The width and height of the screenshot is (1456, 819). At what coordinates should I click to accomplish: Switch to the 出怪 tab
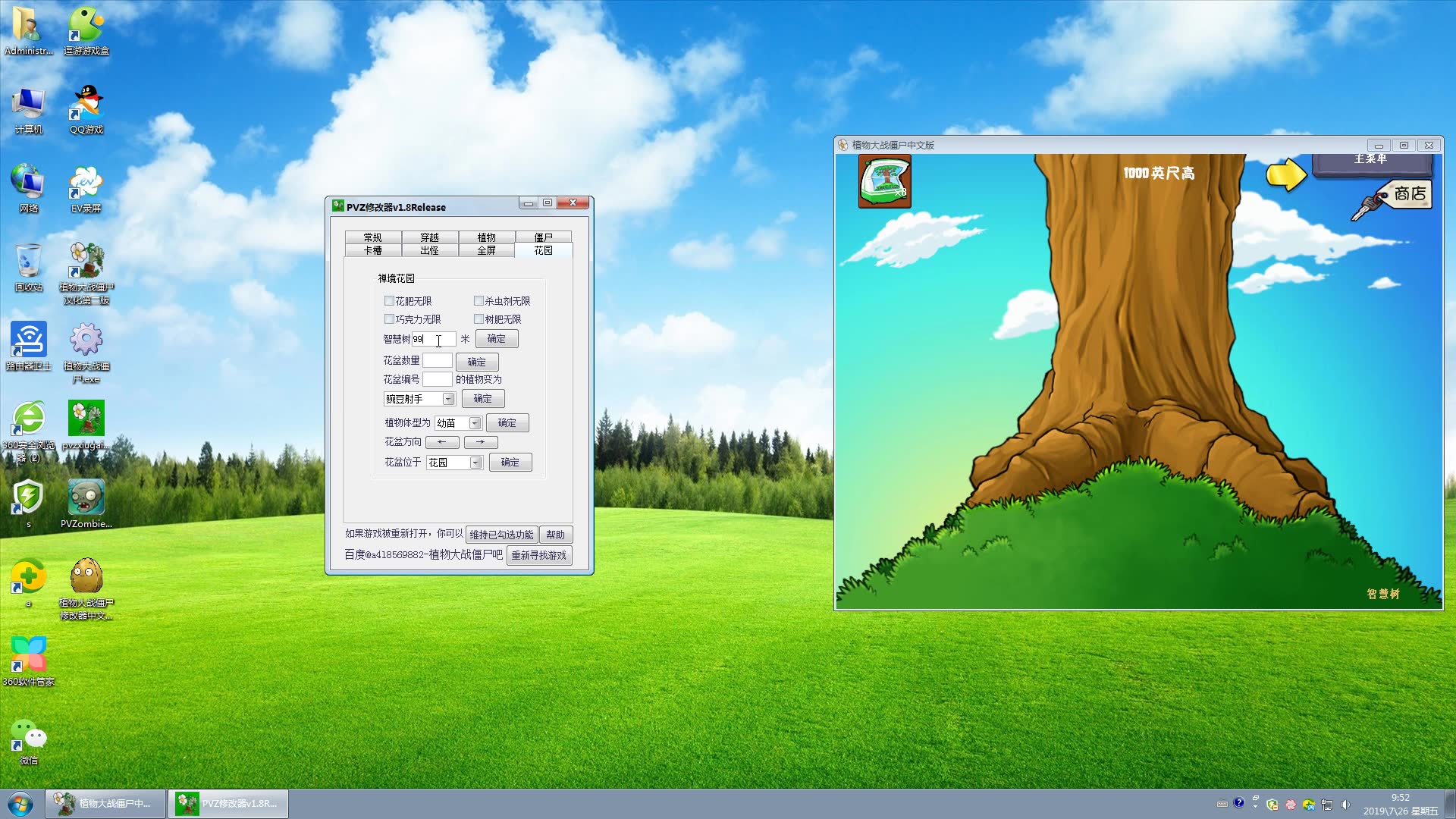tap(429, 250)
